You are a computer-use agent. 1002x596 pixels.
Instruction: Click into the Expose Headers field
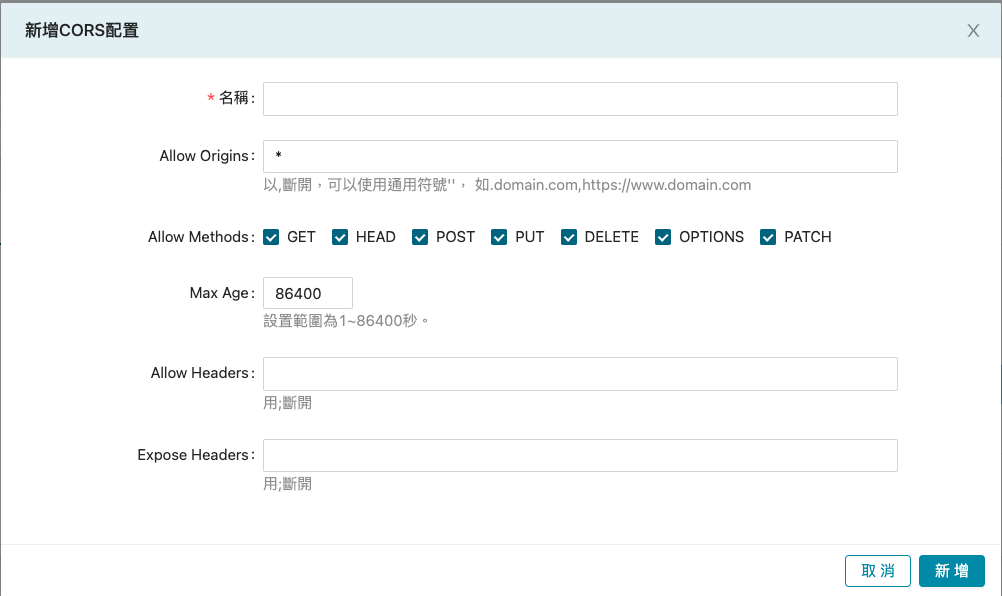580,456
